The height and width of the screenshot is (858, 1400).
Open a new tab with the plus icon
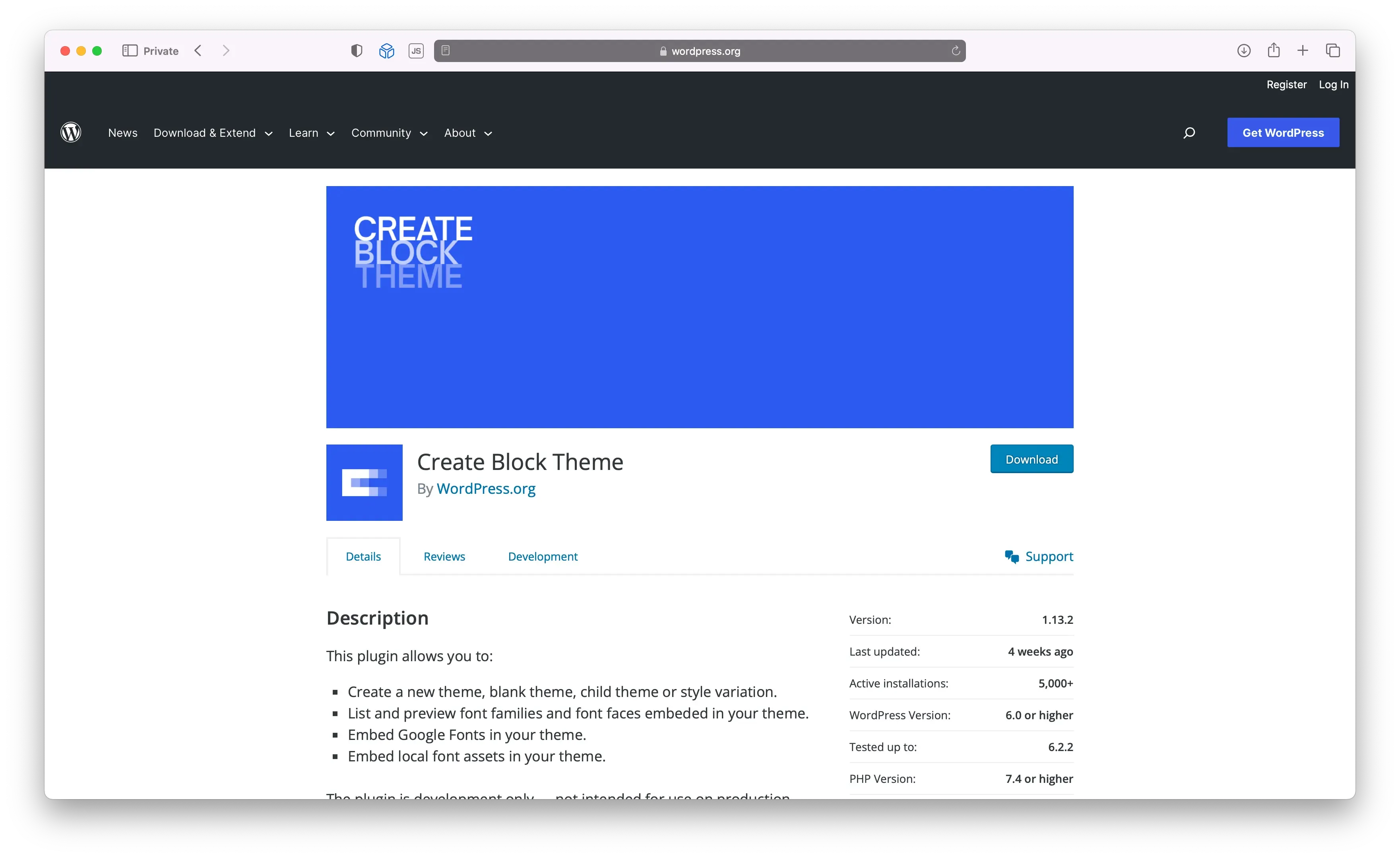coord(1303,50)
